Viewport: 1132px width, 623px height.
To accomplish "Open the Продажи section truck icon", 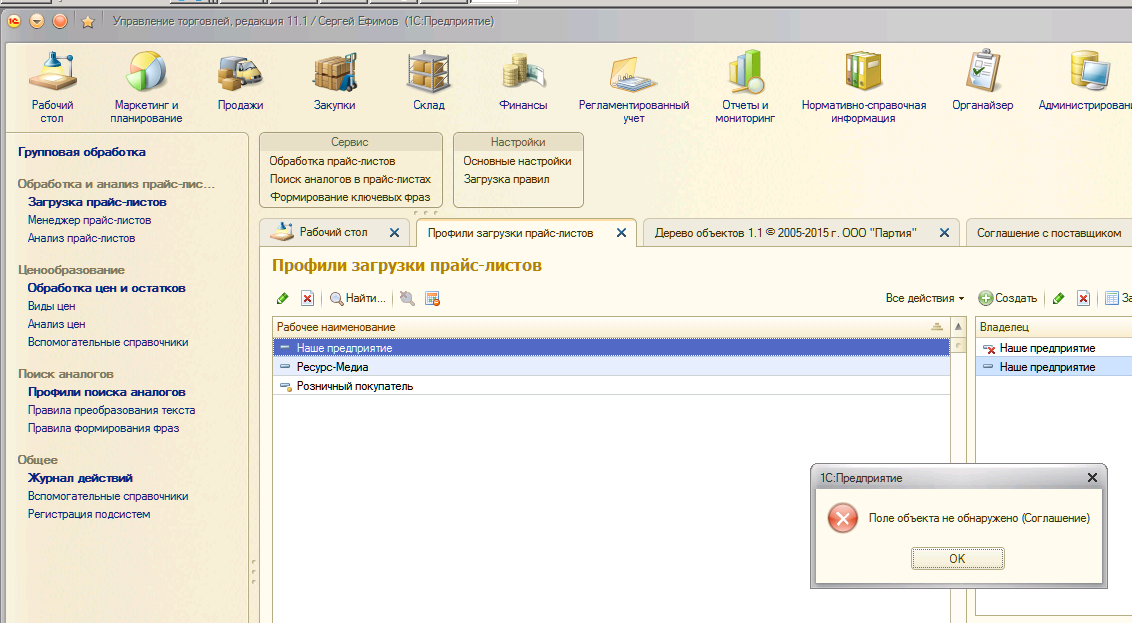I will click(240, 74).
